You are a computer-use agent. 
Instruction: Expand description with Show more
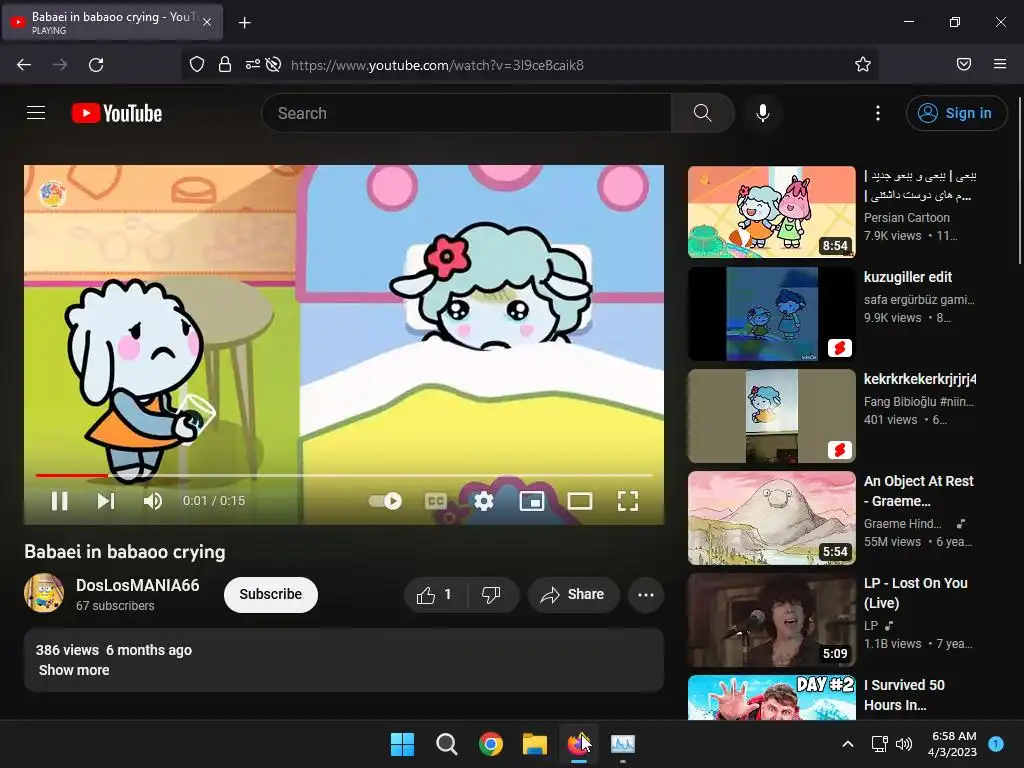[x=74, y=670]
